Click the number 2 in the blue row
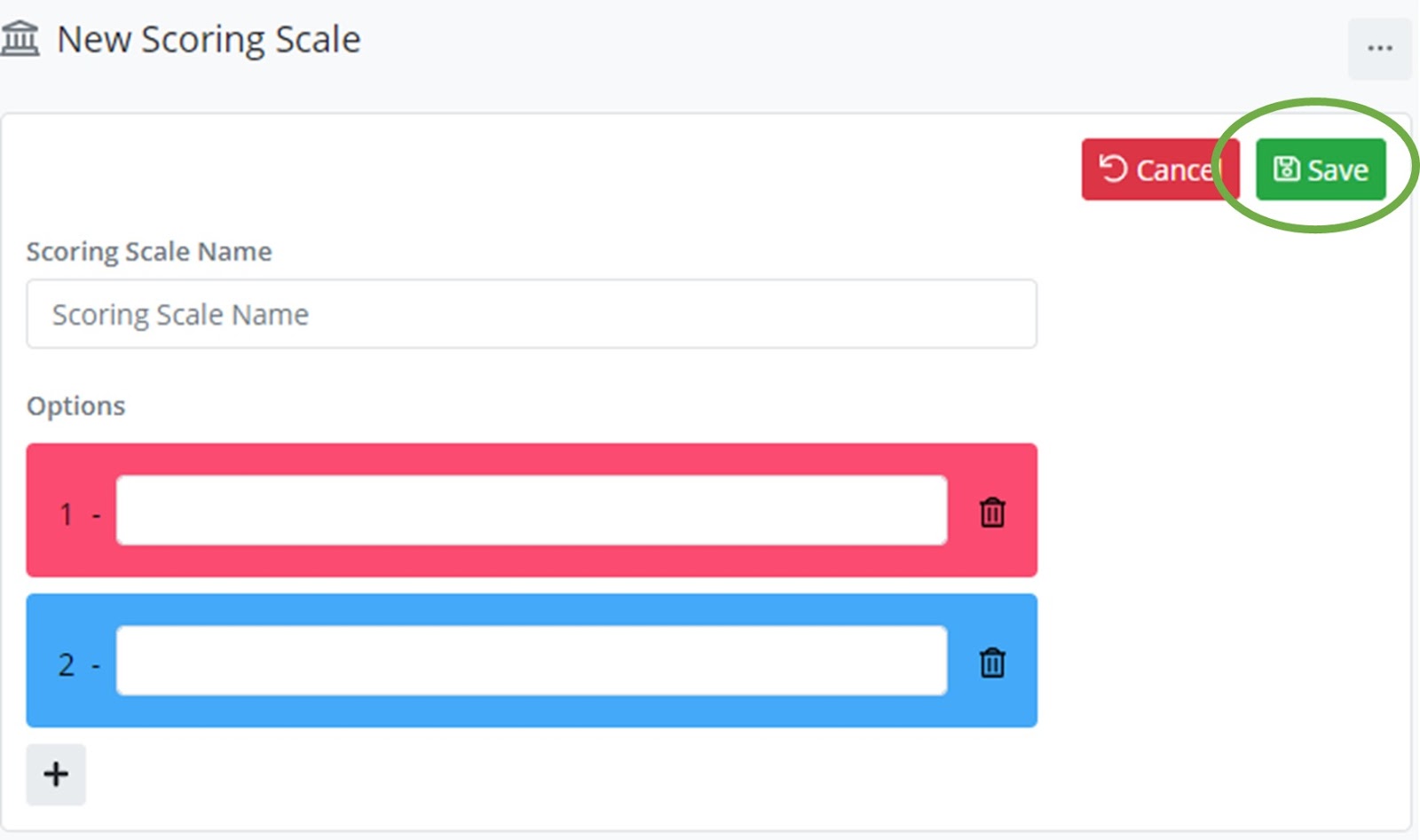 coord(67,664)
